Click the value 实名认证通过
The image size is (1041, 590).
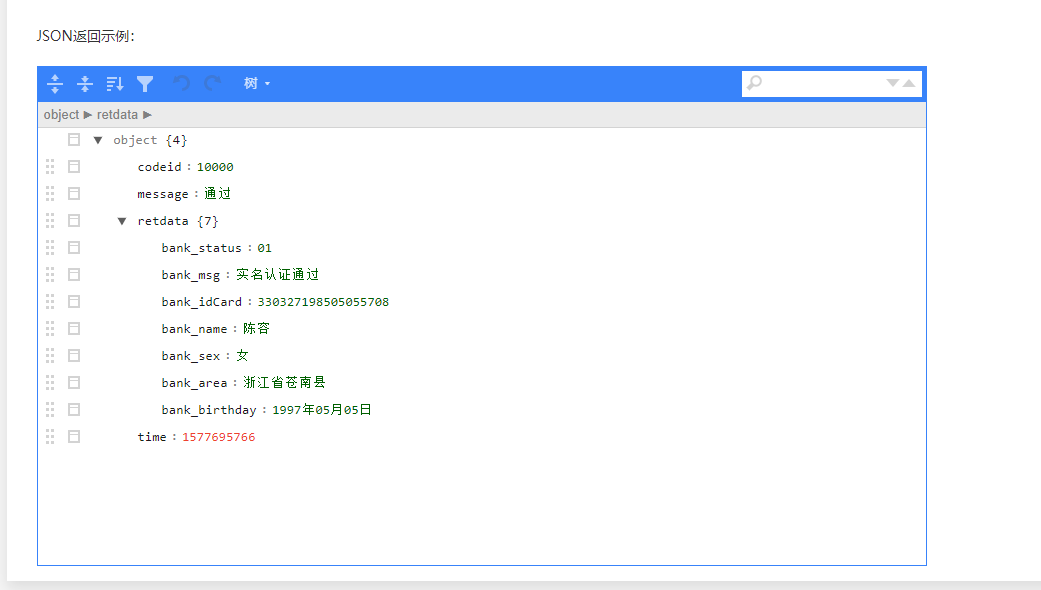[x=278, y=275]
